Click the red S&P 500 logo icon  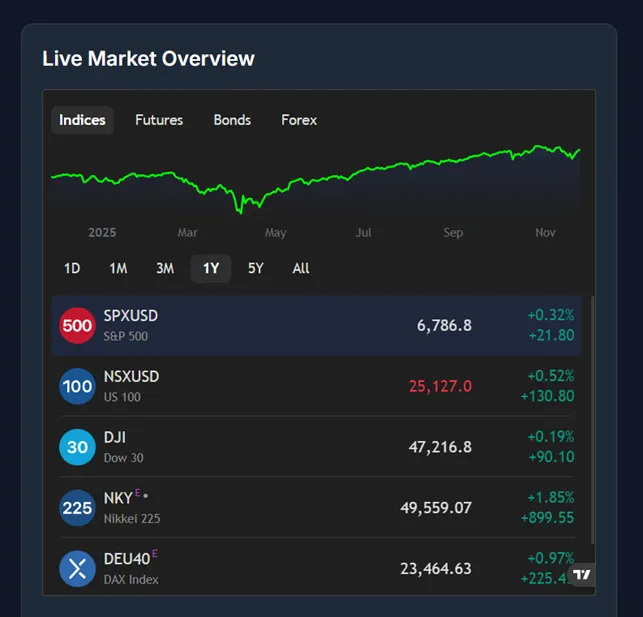click(x=77, y=326)
